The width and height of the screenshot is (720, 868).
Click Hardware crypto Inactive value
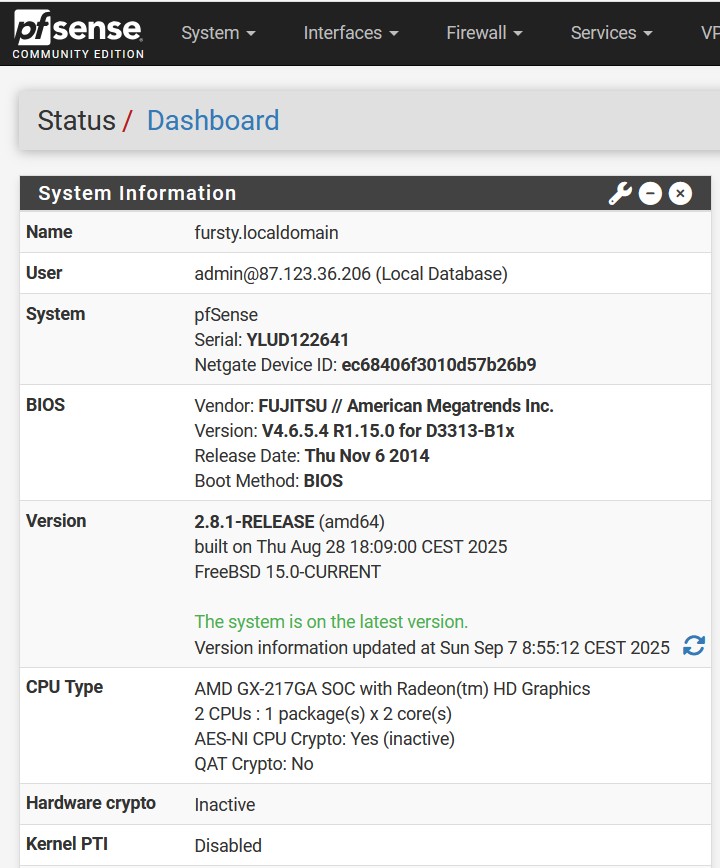click(x=225, y=805)
